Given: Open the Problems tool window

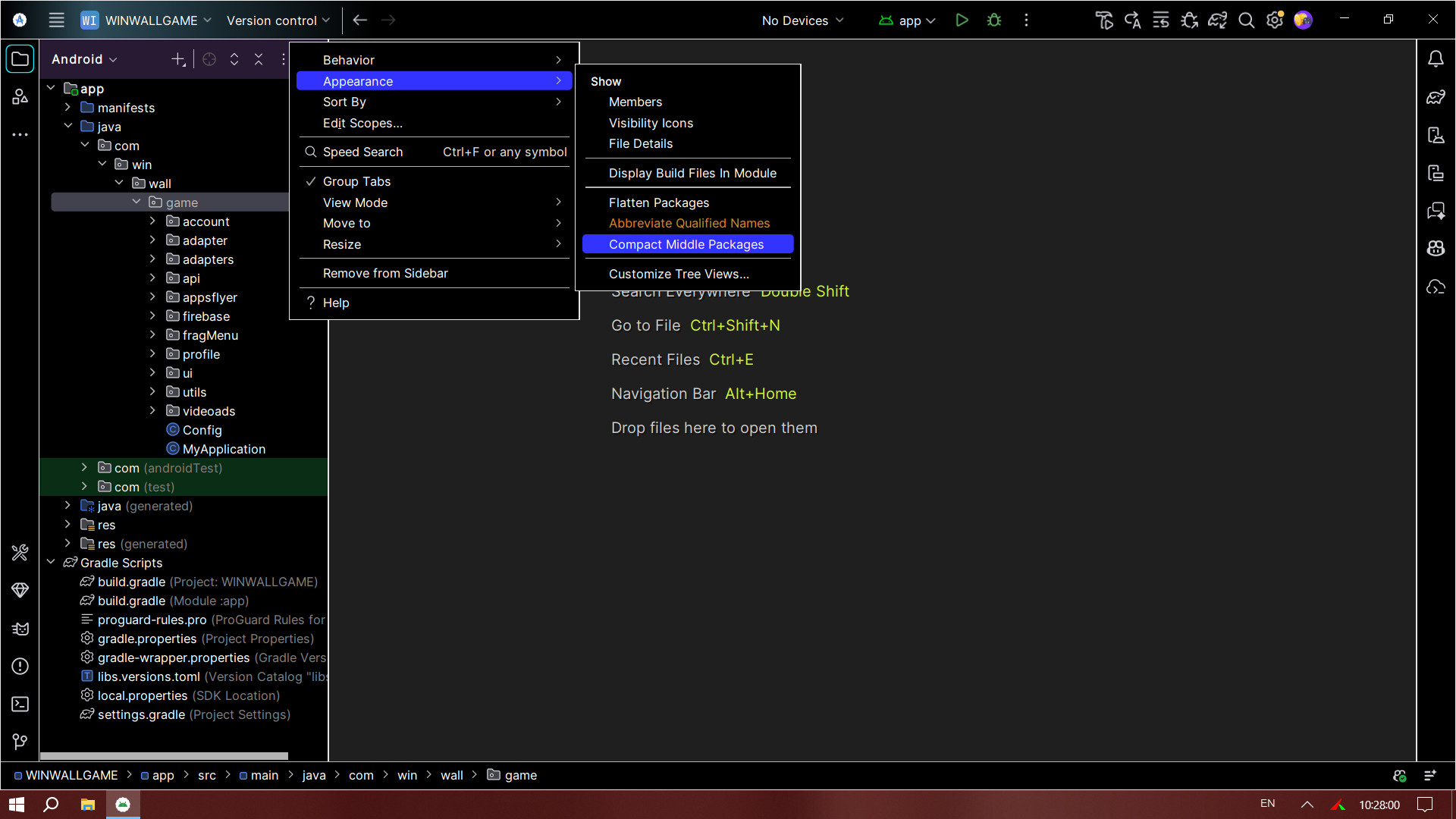Looking at the screenshot, I should 20,667.
